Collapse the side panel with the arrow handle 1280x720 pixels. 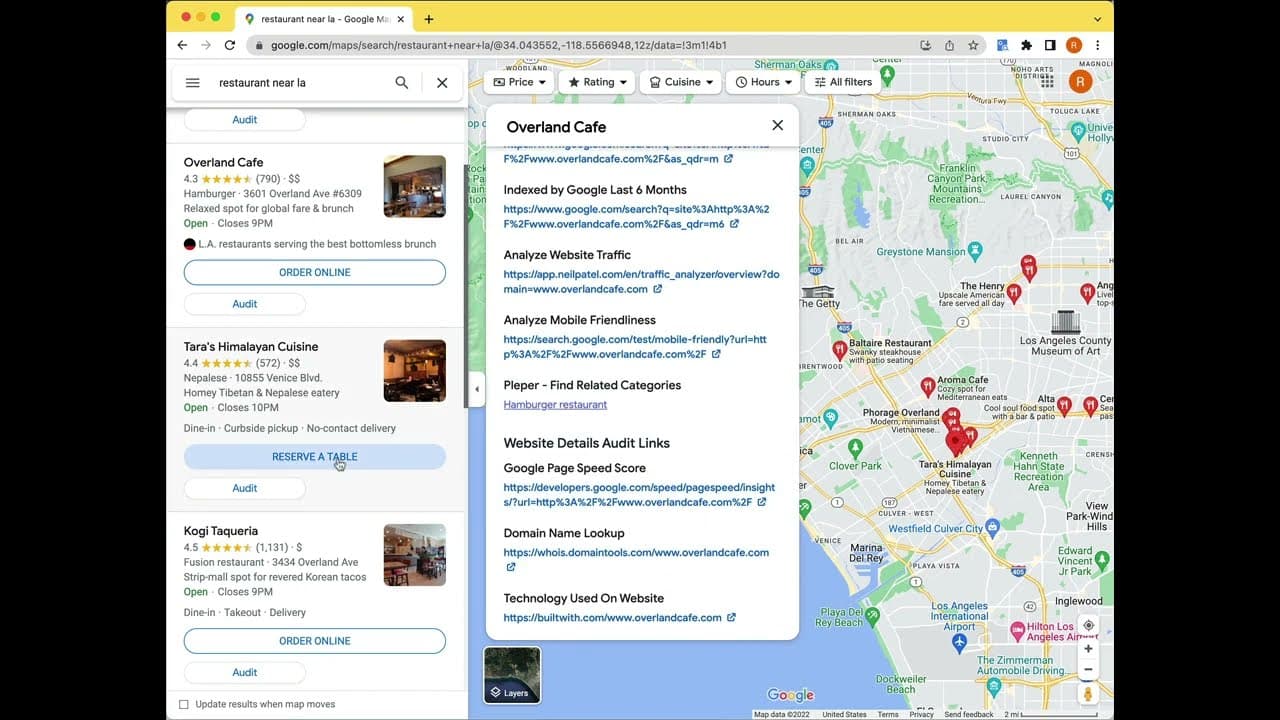(x=476, y=389)
